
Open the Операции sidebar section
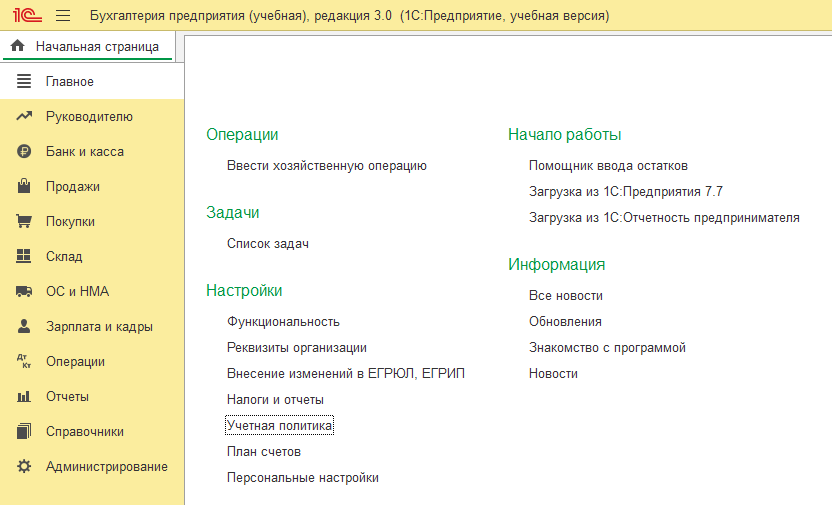tap(92, 361)
